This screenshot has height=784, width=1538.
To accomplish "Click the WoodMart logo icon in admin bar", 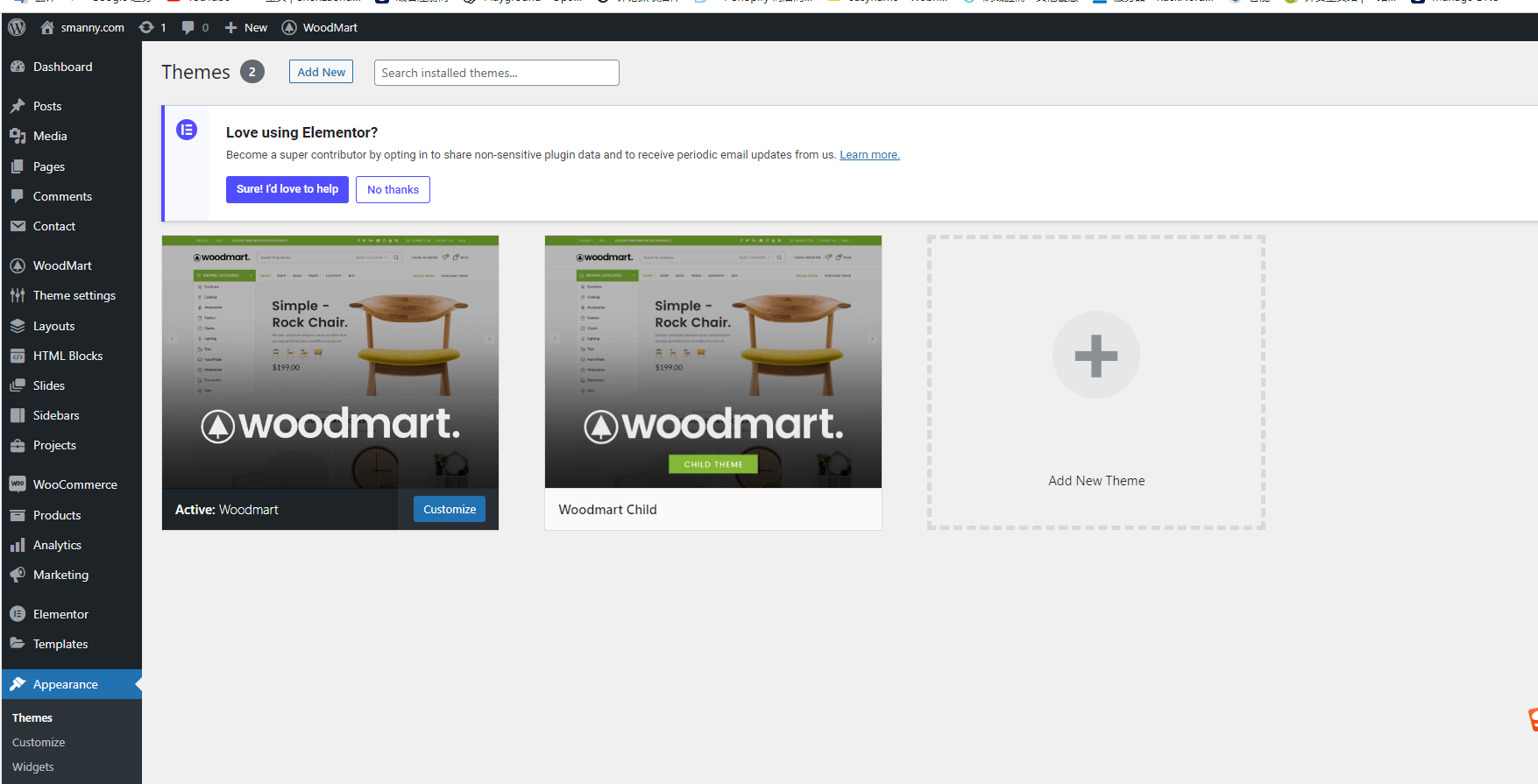I will (x=289, y=27).
